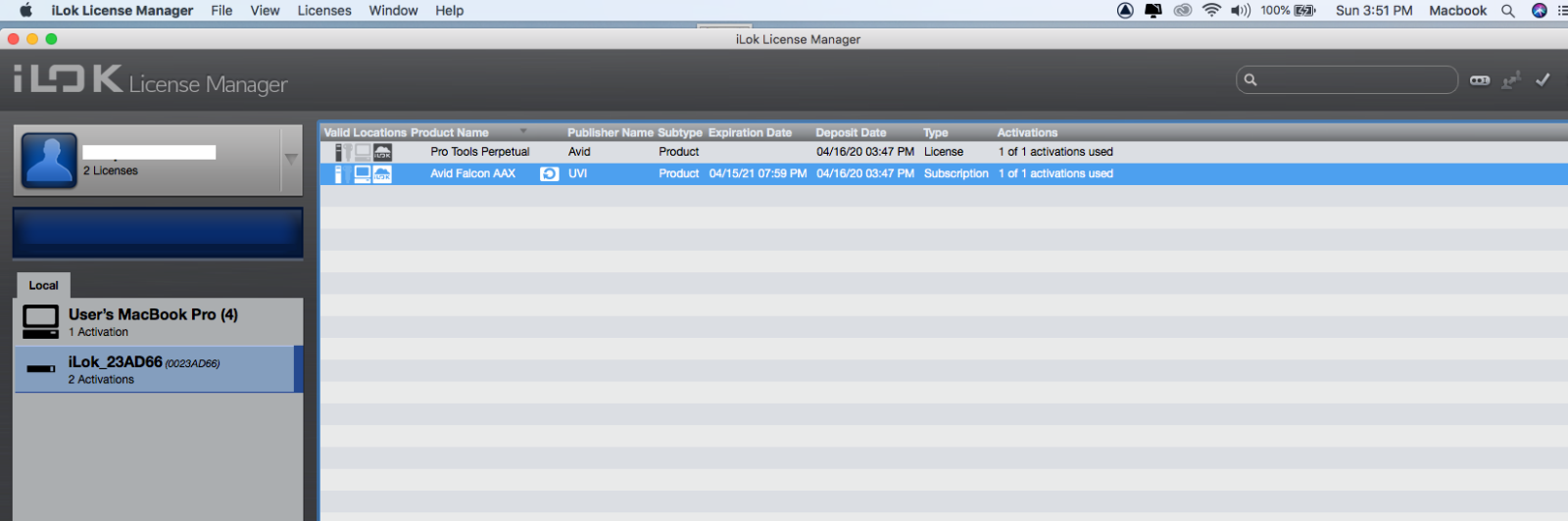Open the Window menu
The width and height of the screenshot is (1568, 521).
point(393,11)
